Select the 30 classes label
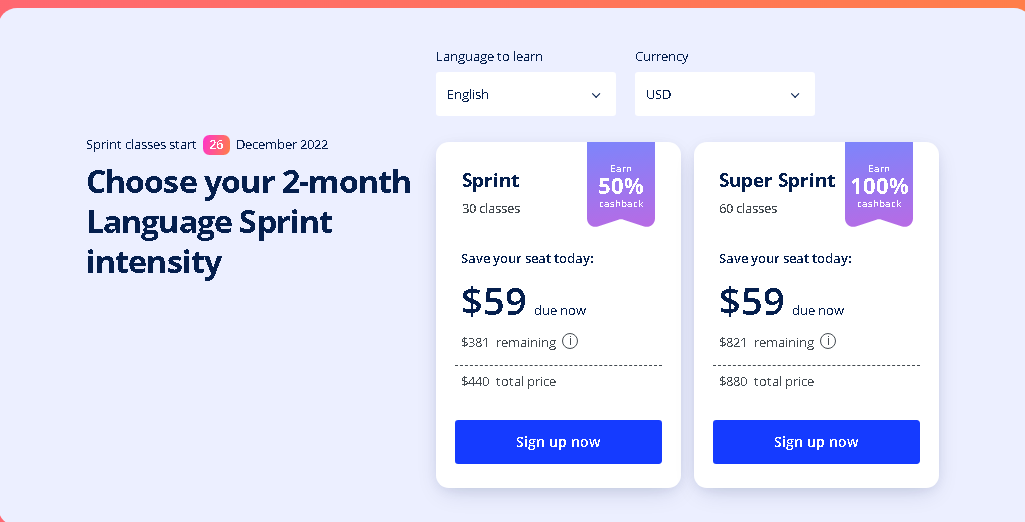 pyautogui.click(x=491, y=209)
